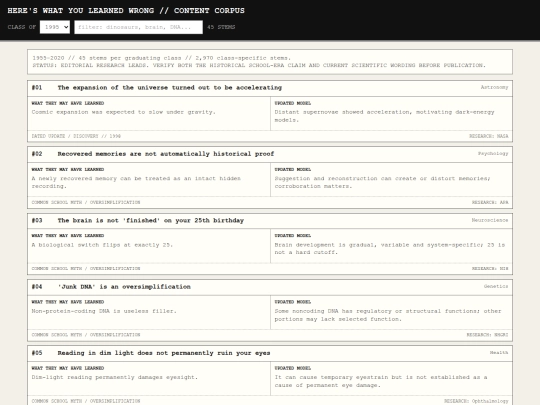Screen dimensions: 540x405
Task: Click 'Suggestion and reconstruction' updated model text
Action: click(382, 182)
